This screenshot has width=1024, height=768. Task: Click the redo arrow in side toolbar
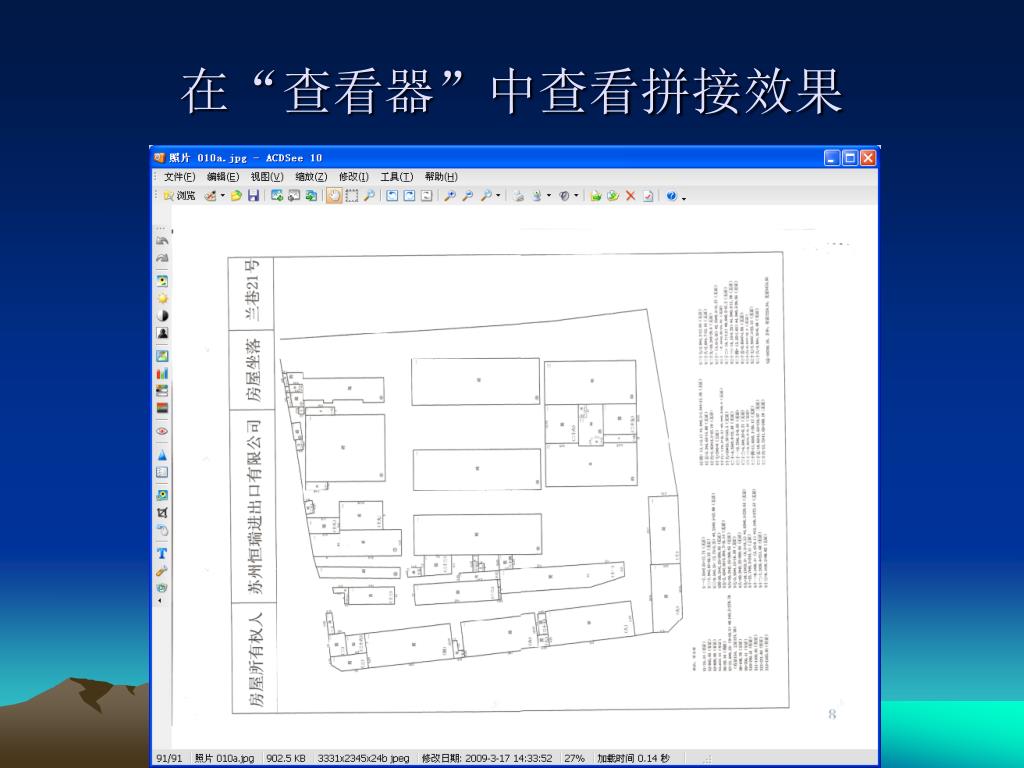(x=162, y=257)
